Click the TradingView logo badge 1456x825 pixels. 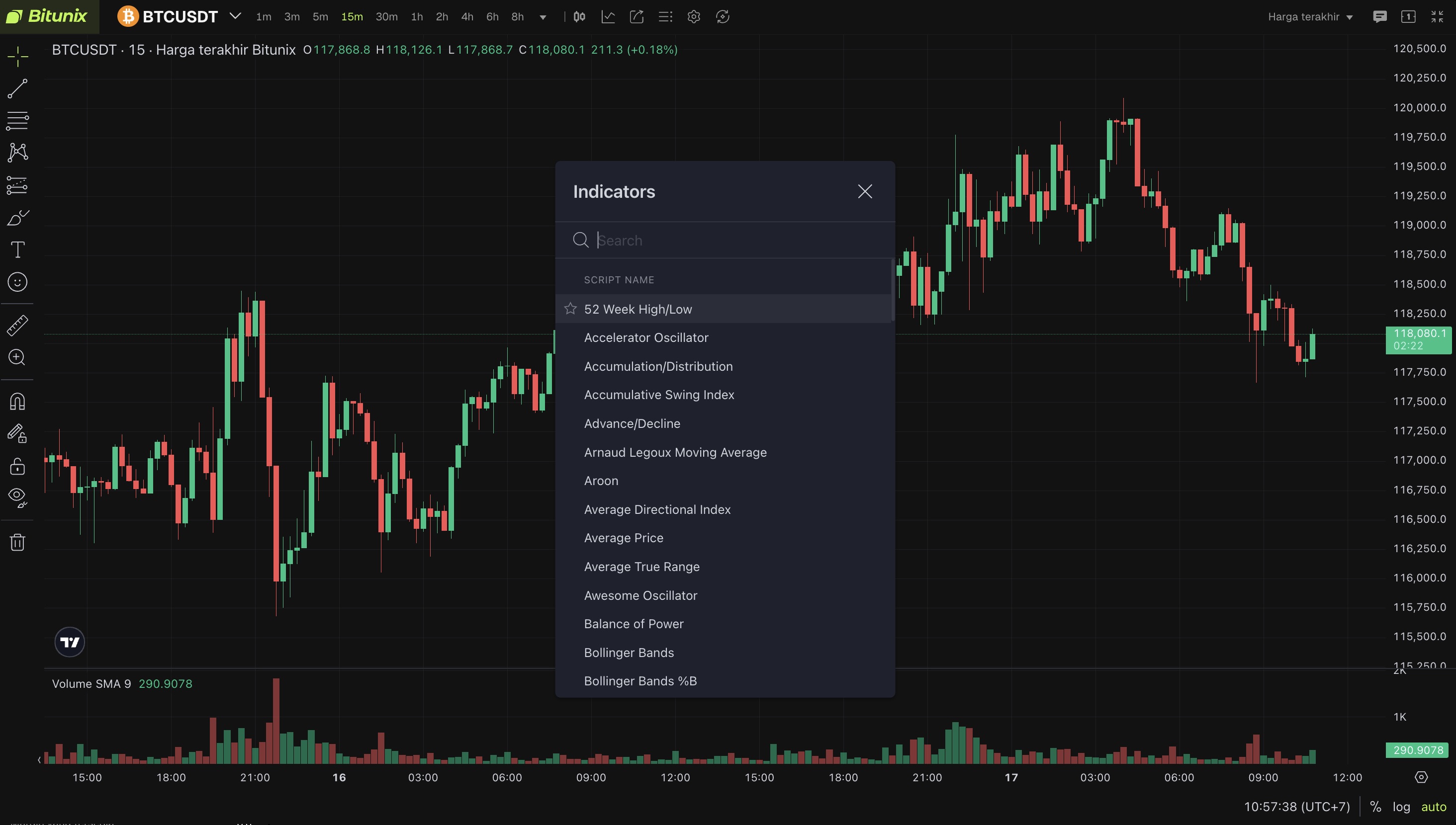pos(70,642)
